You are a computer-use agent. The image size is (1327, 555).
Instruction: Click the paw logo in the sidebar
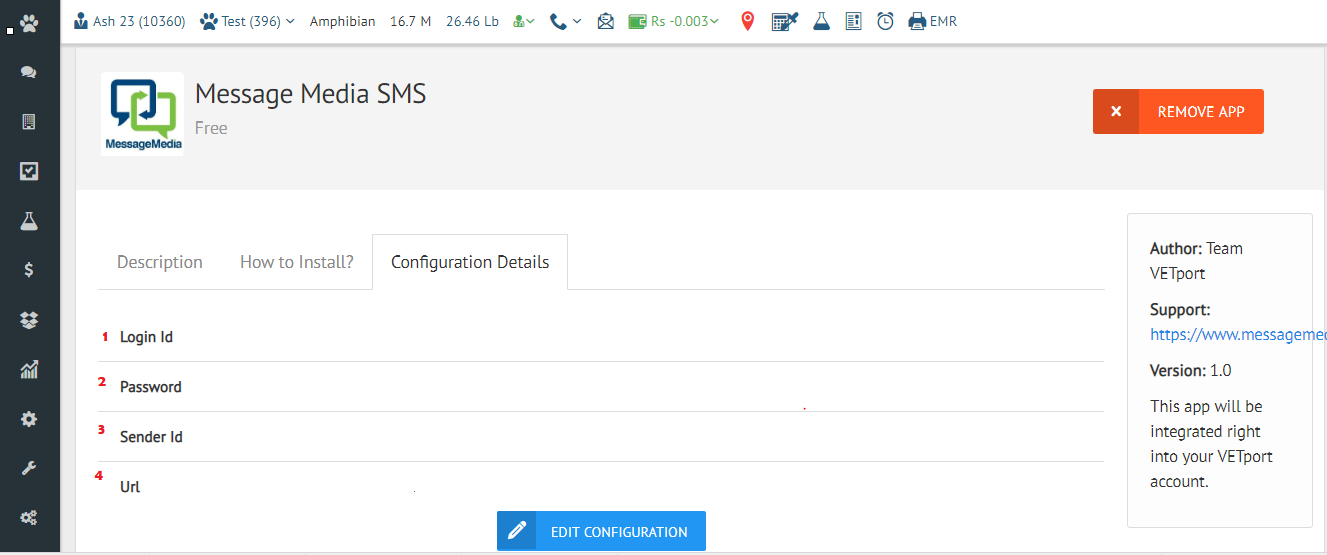point(29,22)
